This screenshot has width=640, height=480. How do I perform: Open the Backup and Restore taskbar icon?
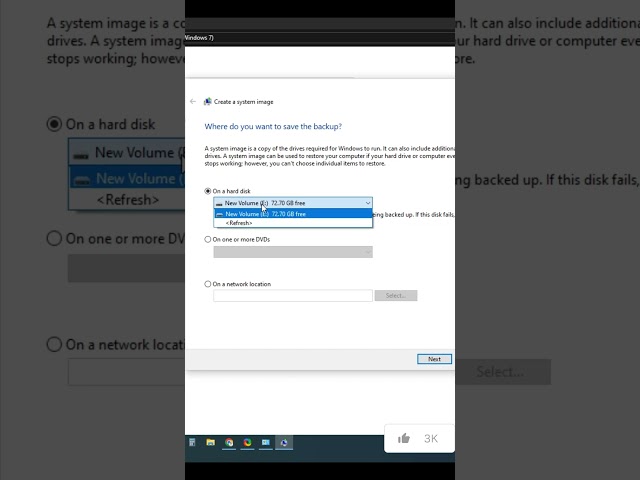tap(284, 442)
